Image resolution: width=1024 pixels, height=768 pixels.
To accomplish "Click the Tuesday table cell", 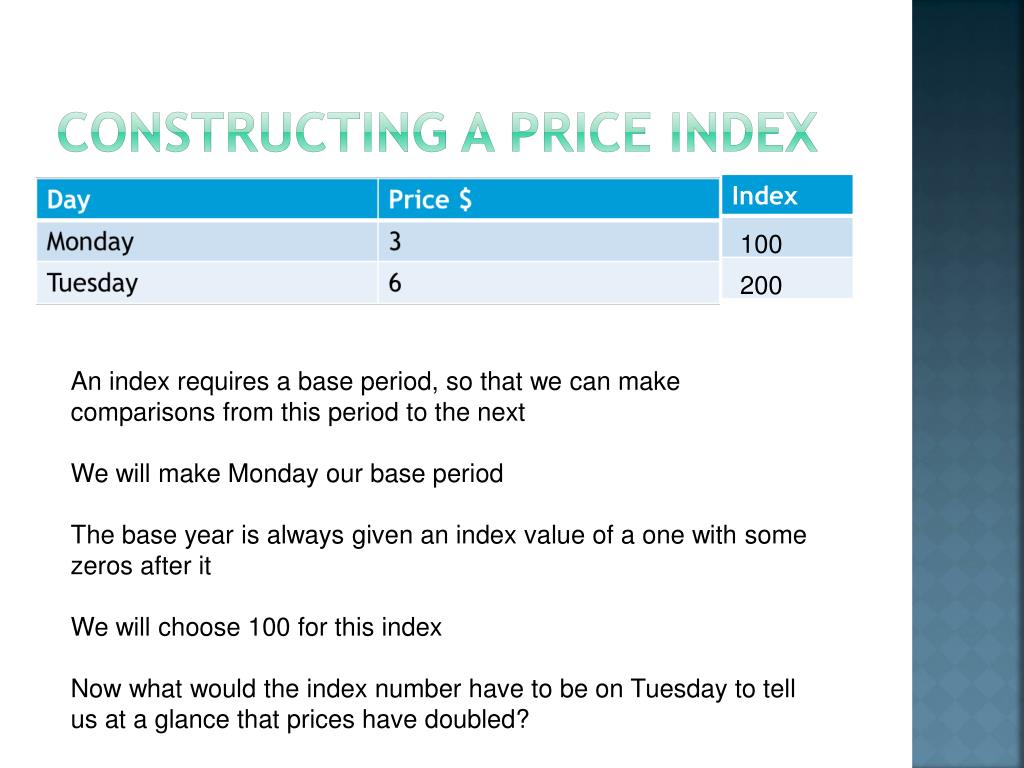I will (207, 283).
